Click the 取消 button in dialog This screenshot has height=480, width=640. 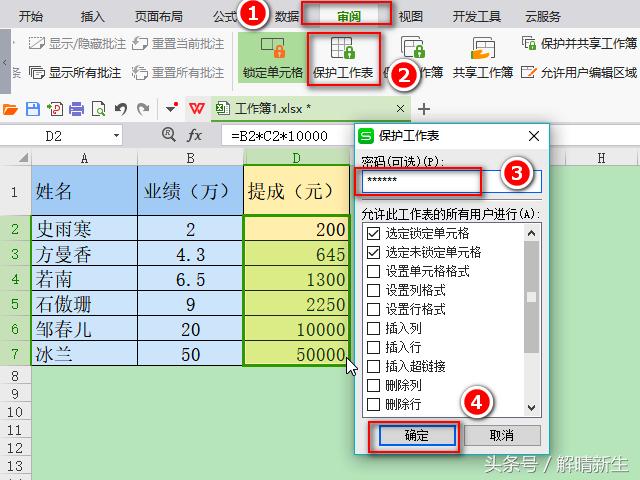(x=502, y=436)
